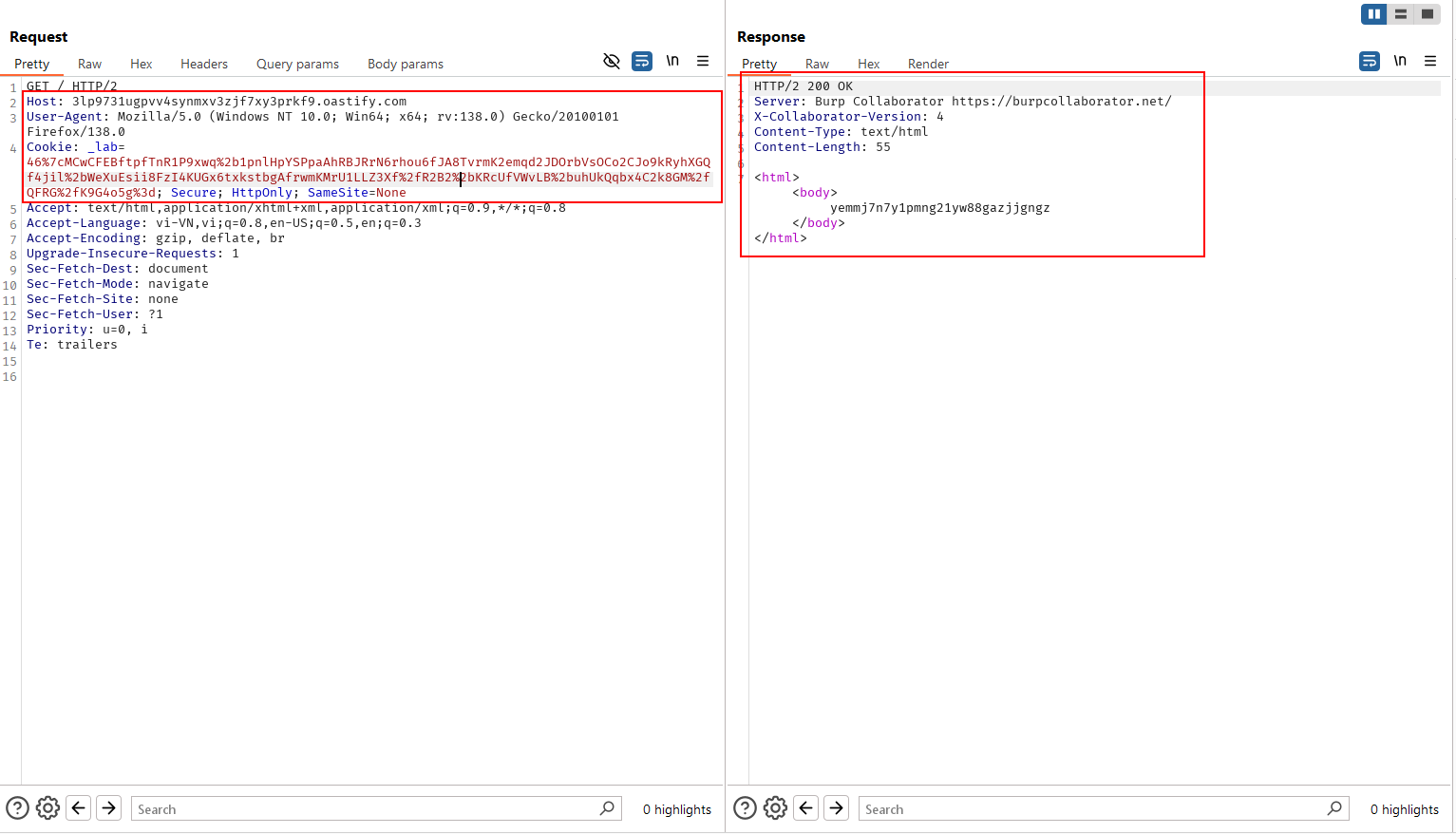
Task: Switch to Request Raw tab
Action: point(90,64)
